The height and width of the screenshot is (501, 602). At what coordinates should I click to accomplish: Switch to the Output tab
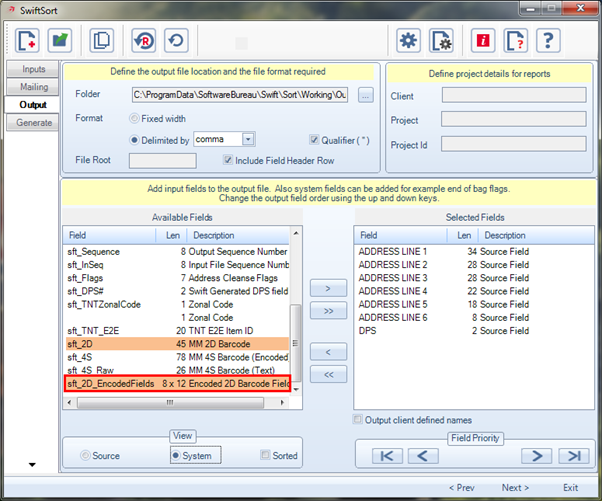point(32,105)
